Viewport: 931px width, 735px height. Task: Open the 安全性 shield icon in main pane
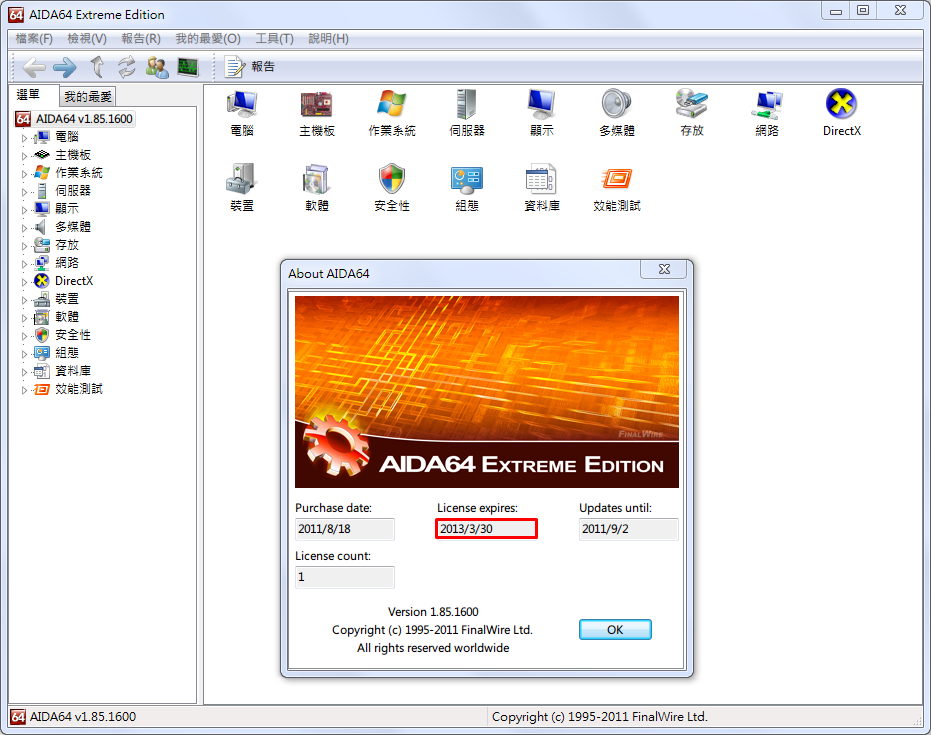pos(392,188)
